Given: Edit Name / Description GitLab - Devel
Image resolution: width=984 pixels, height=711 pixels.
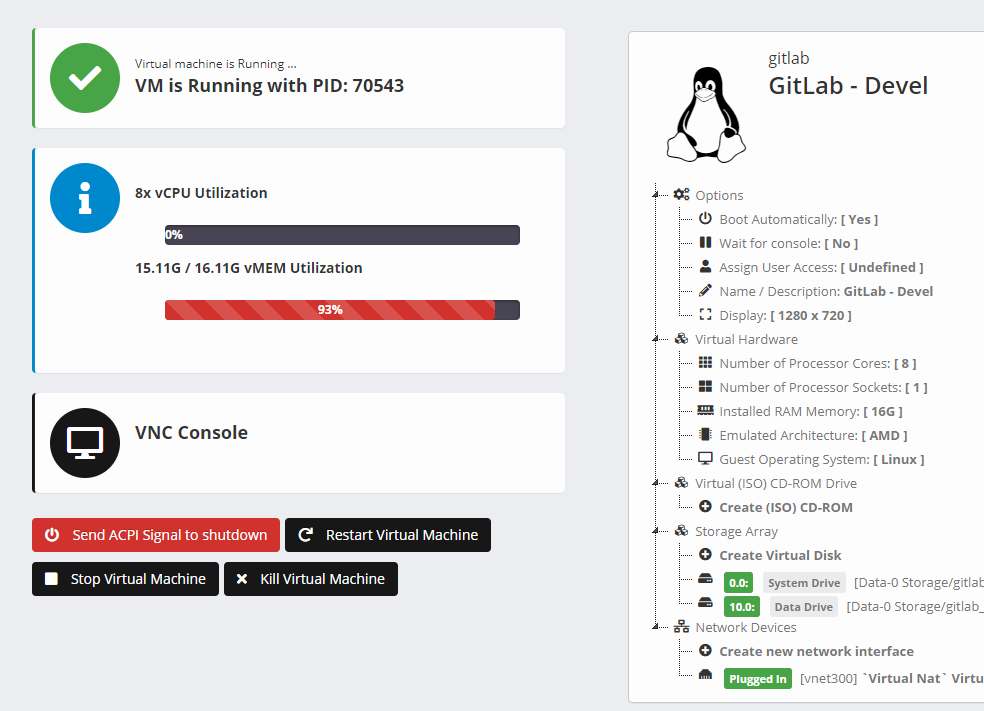Looking at the screenshot, I should pos(888,291).
